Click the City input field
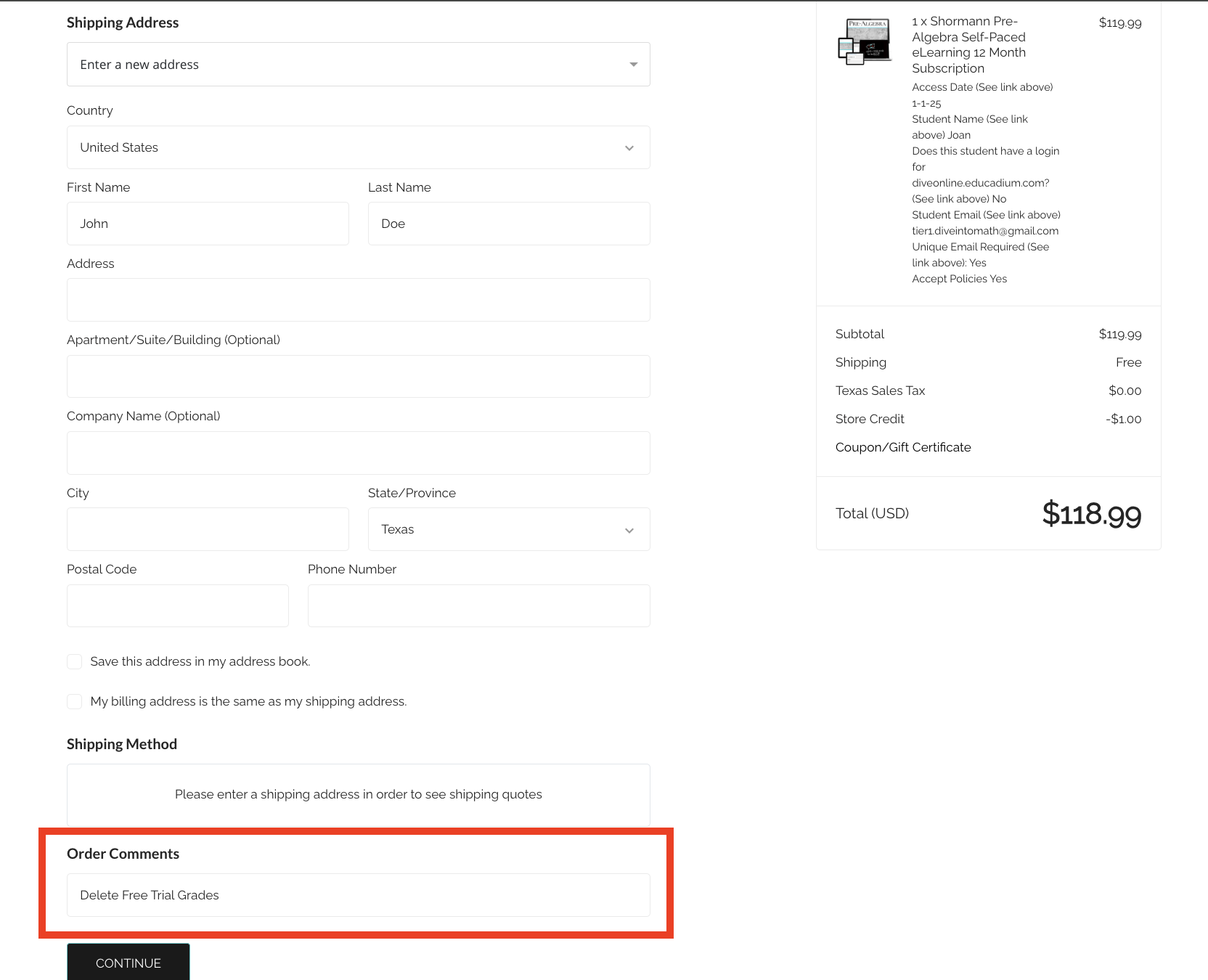1208x980 pixels. 208,529
